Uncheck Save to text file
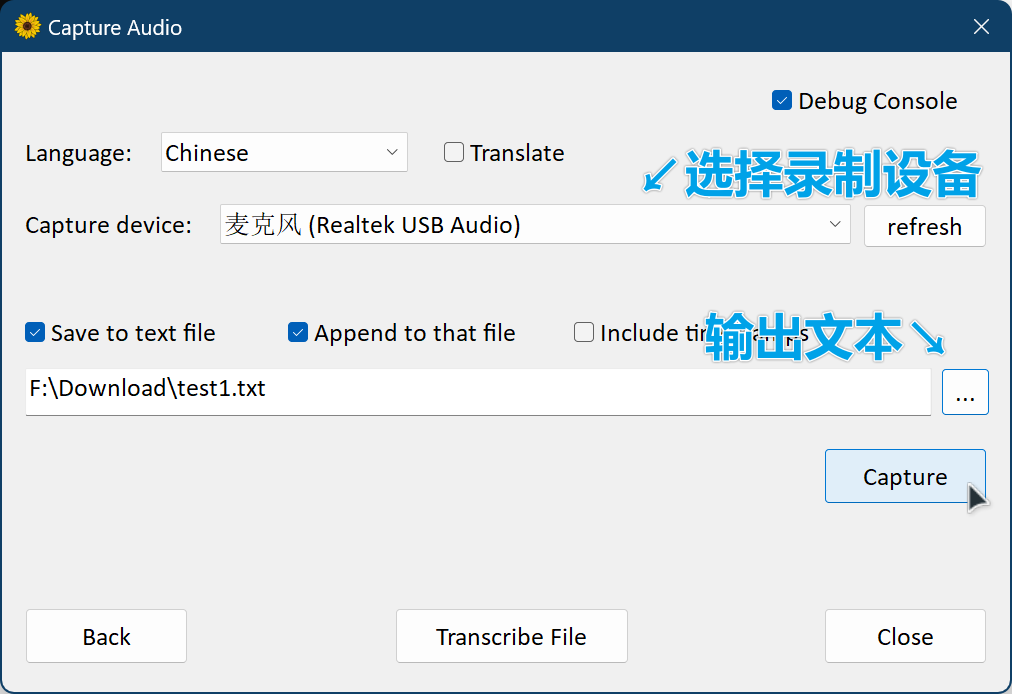 pos(35,333)
